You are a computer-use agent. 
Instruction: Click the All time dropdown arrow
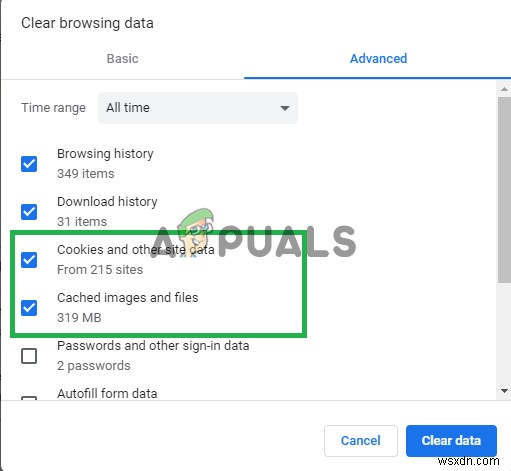click(x=285, y=108)
